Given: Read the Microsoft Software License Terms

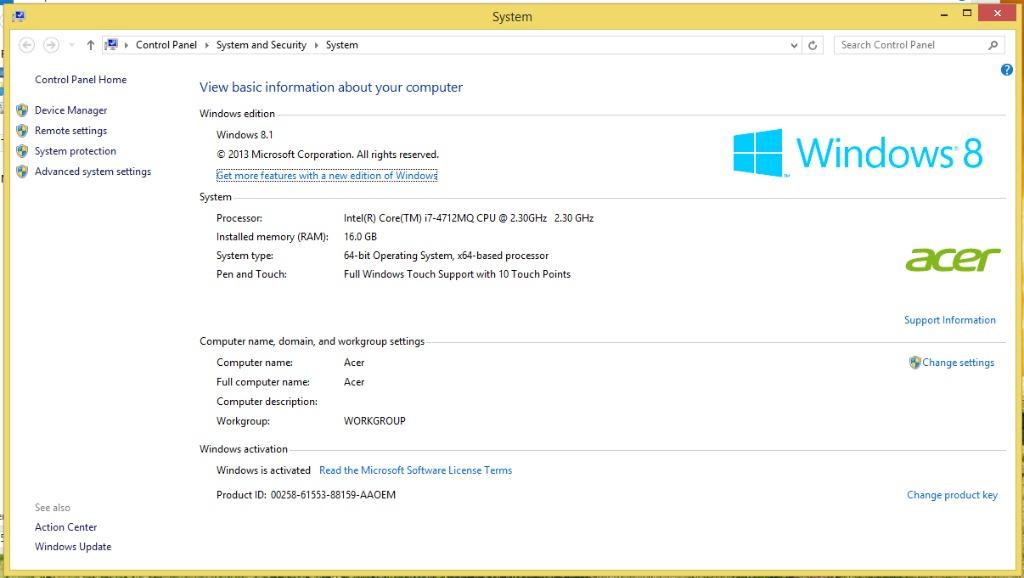Looking at the screenshot, I should 415,470.
